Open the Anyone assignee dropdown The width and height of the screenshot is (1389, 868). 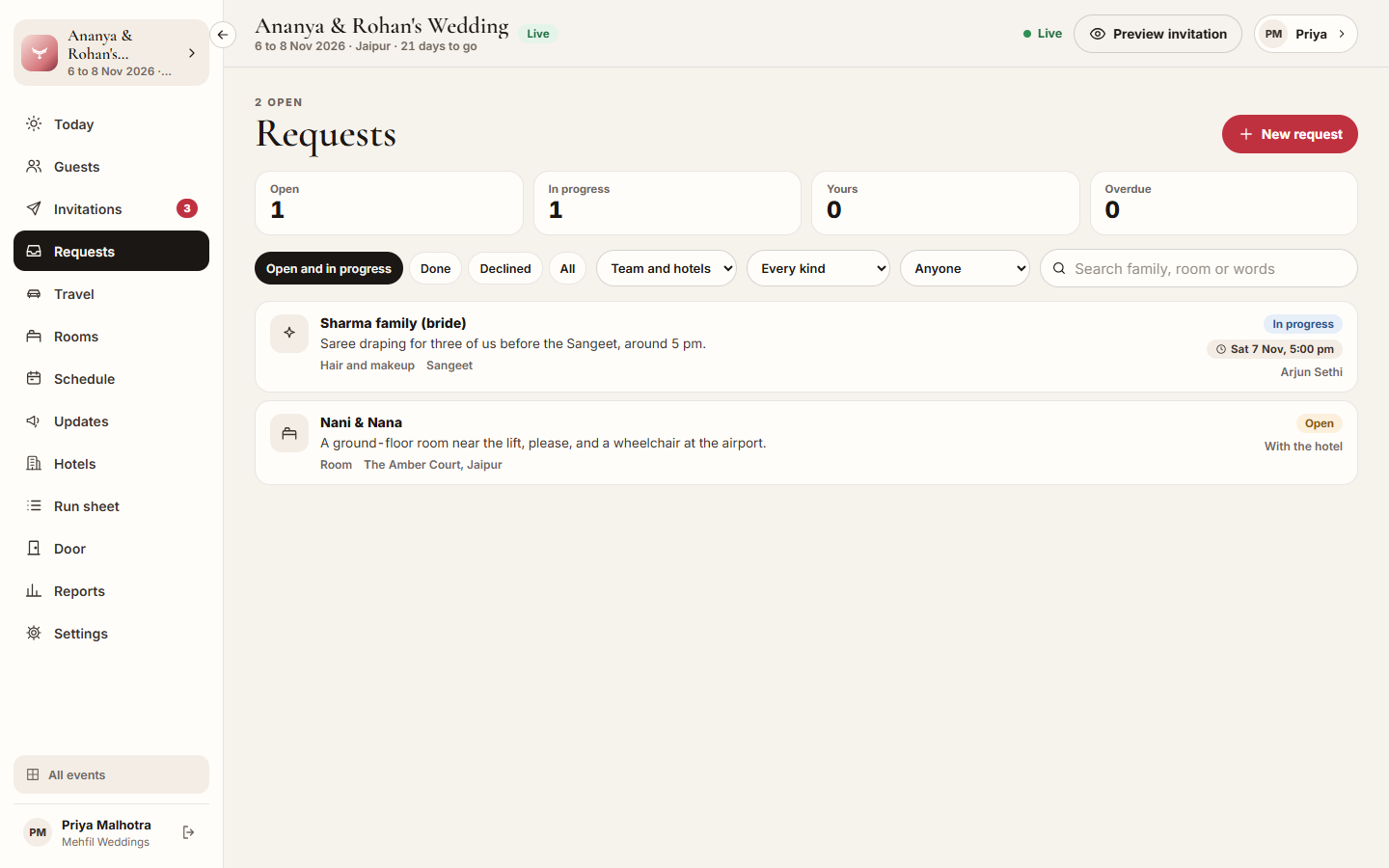pos(965,268)
